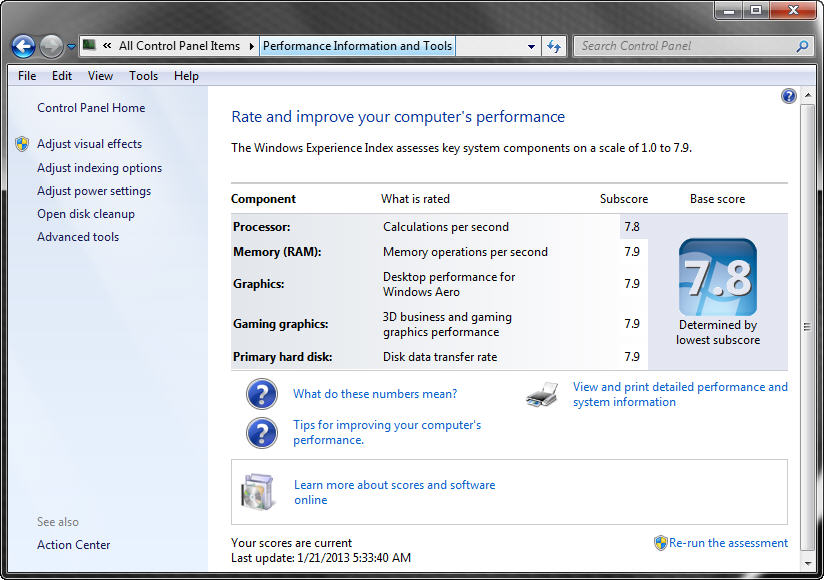
Task: Close the Performance Information window
Action: click(x=793, y=10)
